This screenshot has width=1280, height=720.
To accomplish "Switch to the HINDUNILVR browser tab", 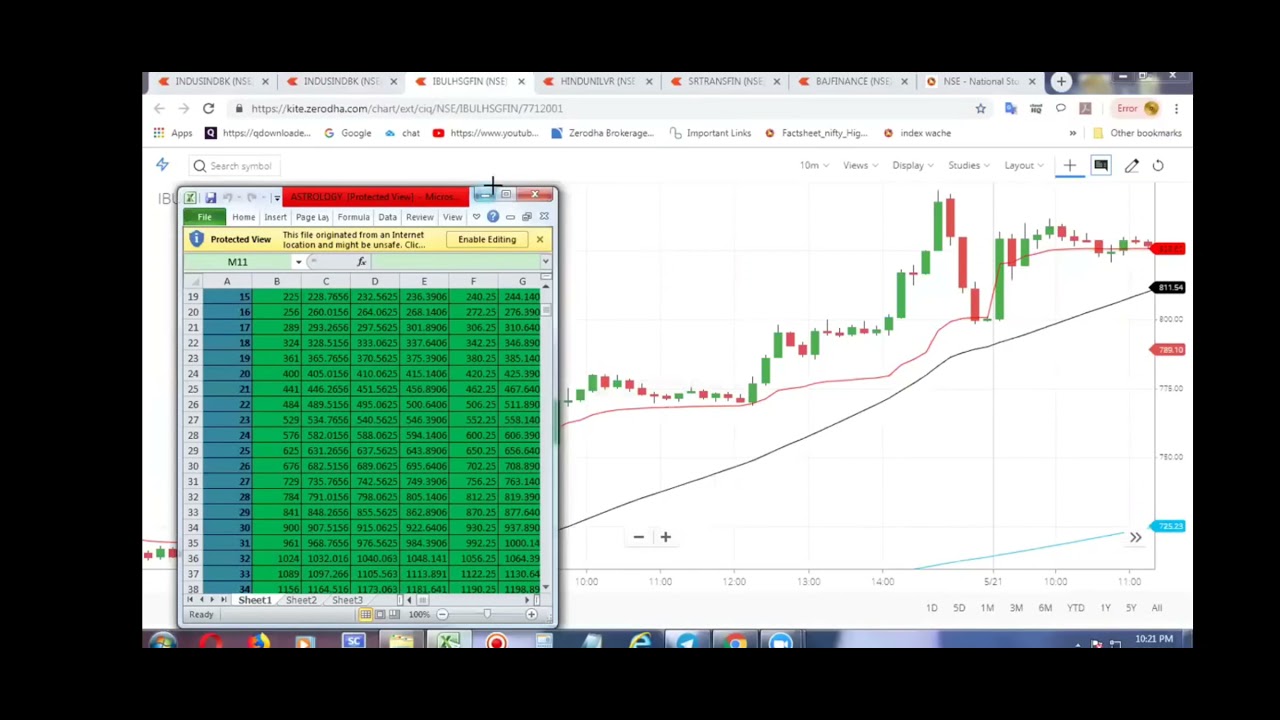I will tap(598, 81).
